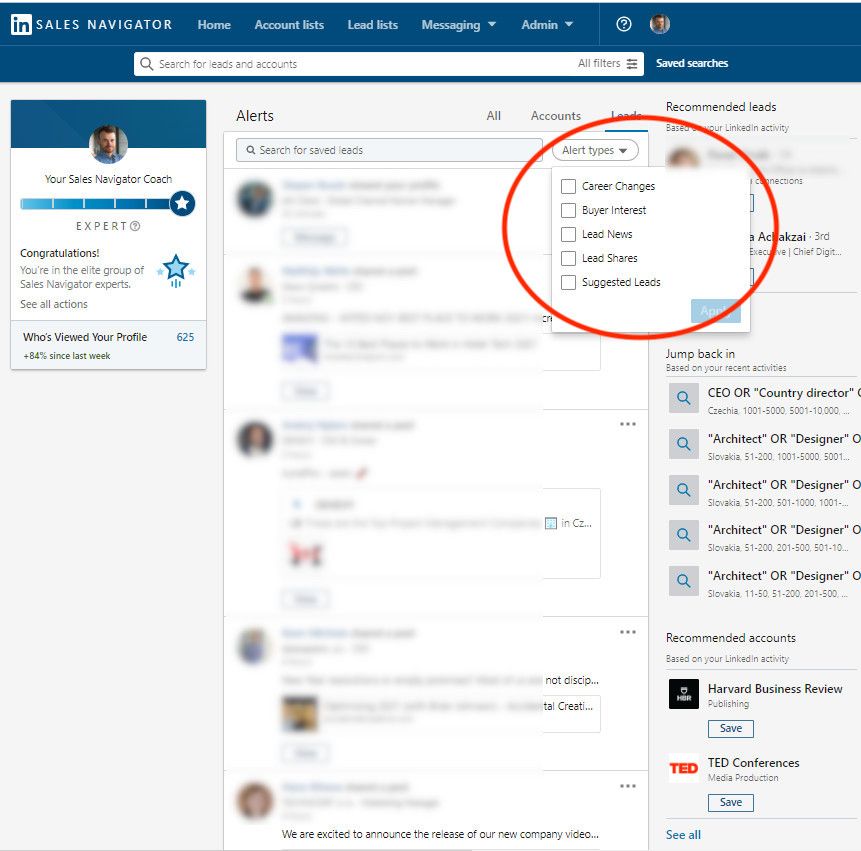Click See all recommended accounts
Viewport: 861px width, 851px height.
pyautogui.click(x=683, y=835)
